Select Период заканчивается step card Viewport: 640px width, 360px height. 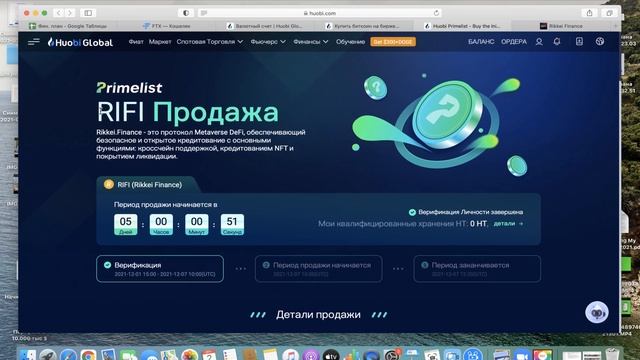point(477,269)
